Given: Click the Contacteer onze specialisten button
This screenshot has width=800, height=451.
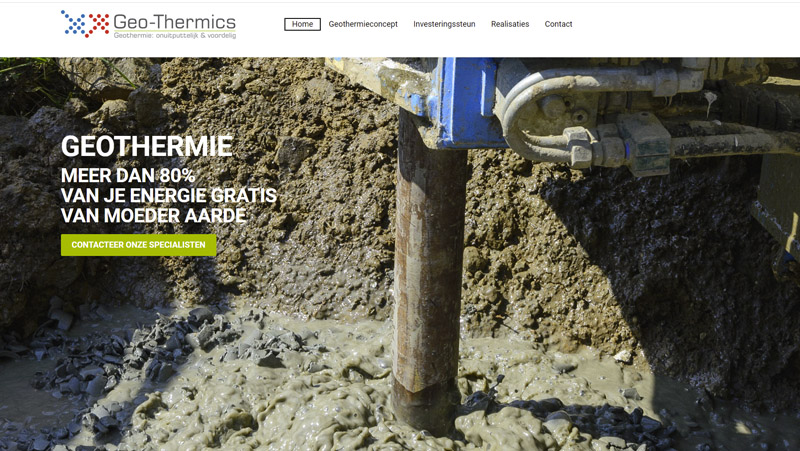Looking at the screenshot, I should [x=138, y=245].
